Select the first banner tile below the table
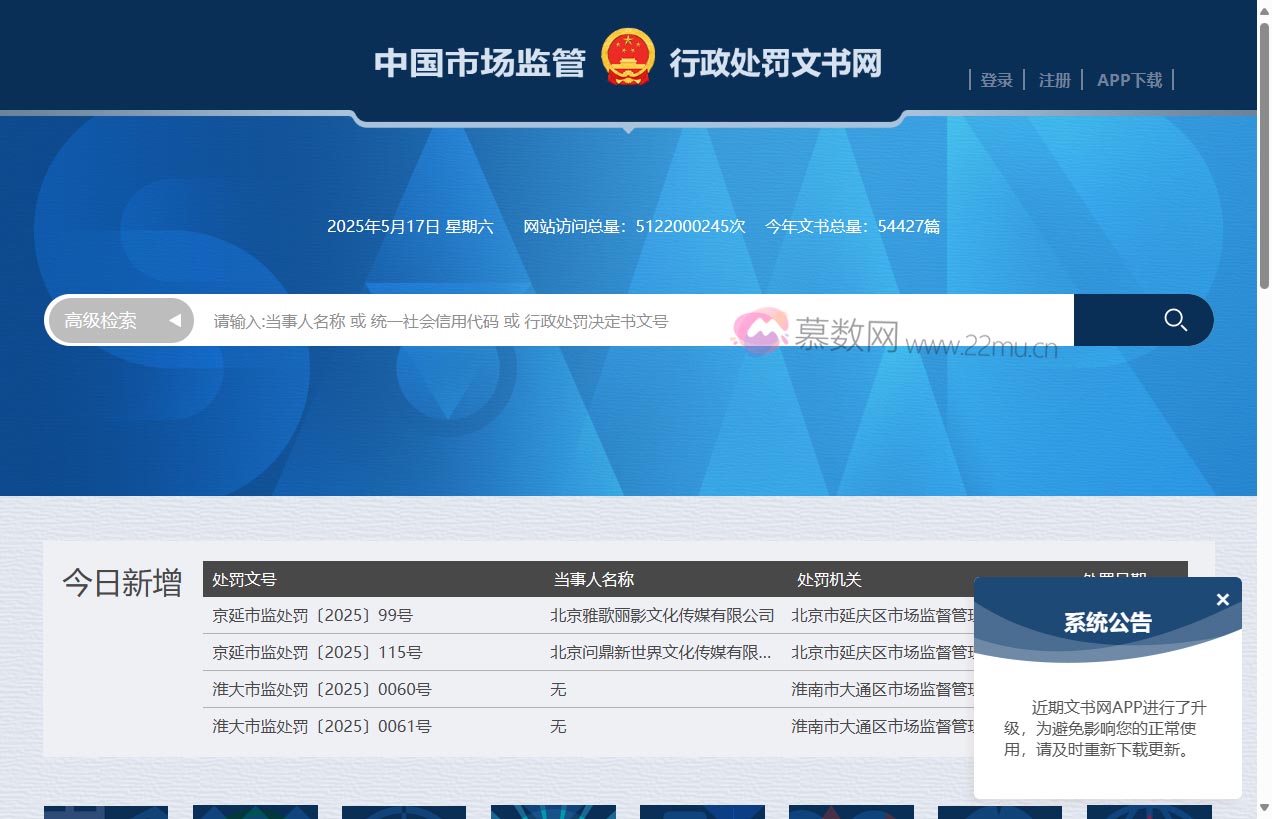Viewport: 1272px width, 819px height. coord(105,811)
